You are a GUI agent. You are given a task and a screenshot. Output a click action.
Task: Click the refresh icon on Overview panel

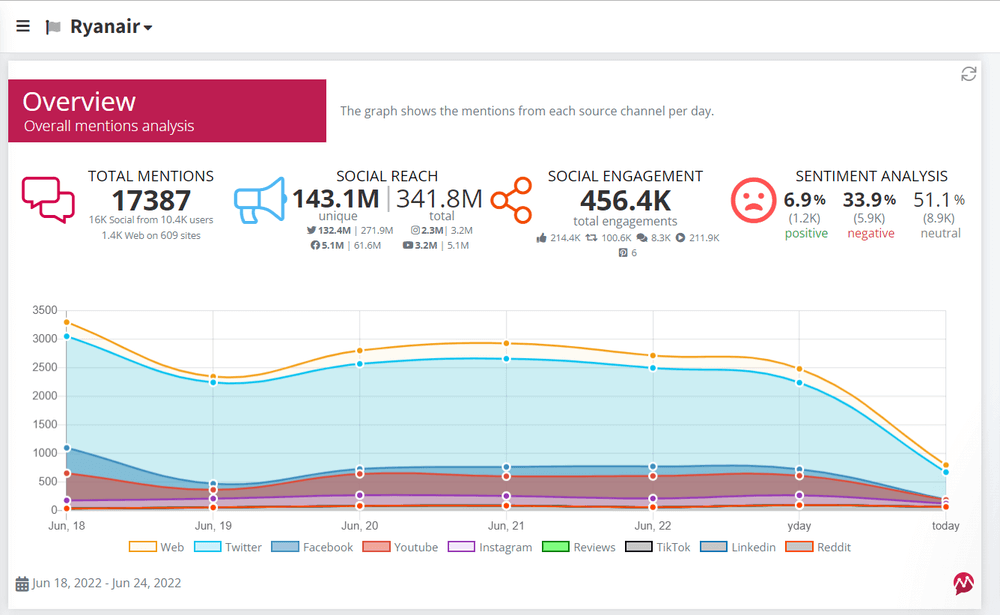point(968,74)
